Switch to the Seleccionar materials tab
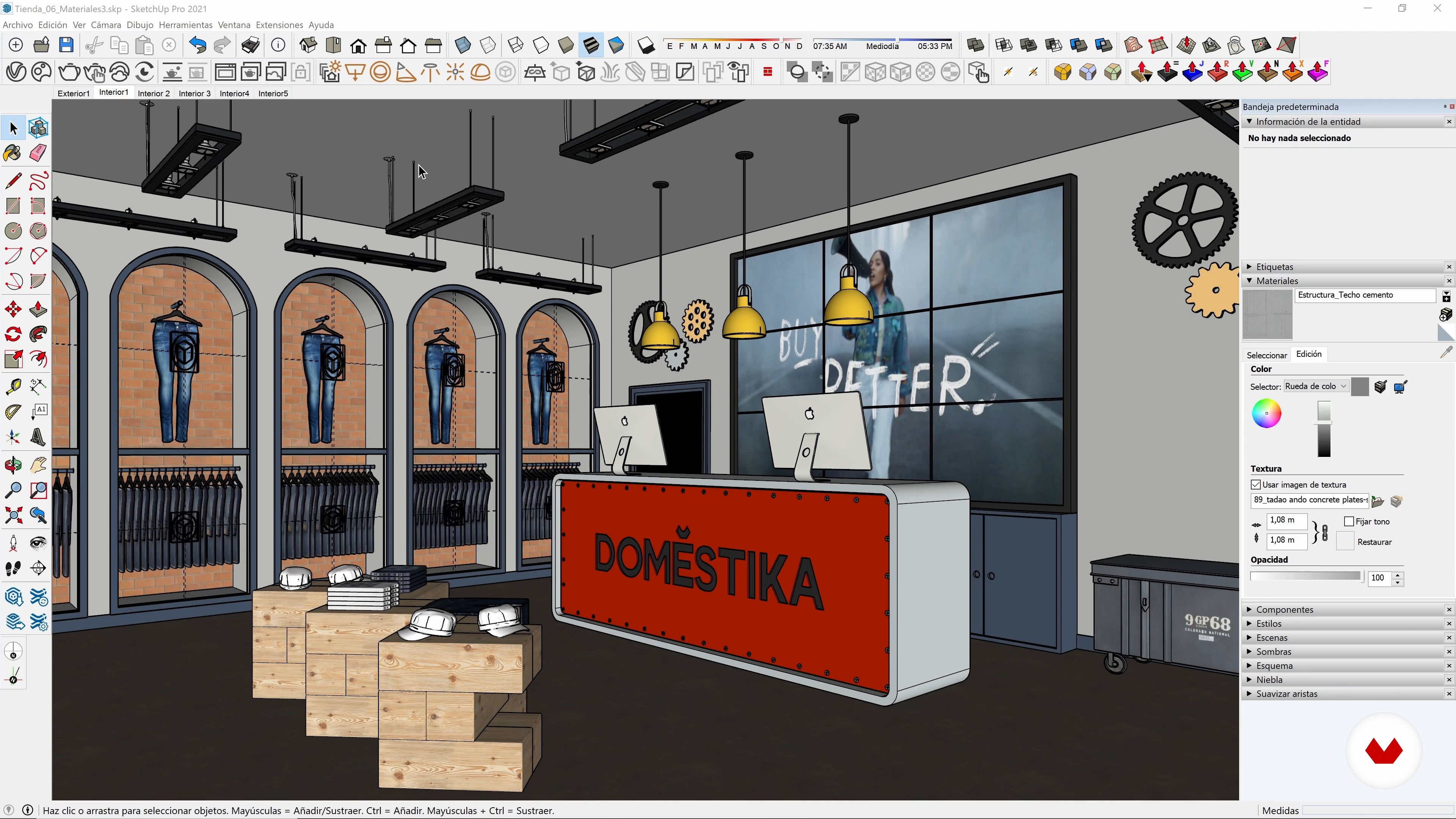This screenshot has height=819, width=1456. 1267,355
